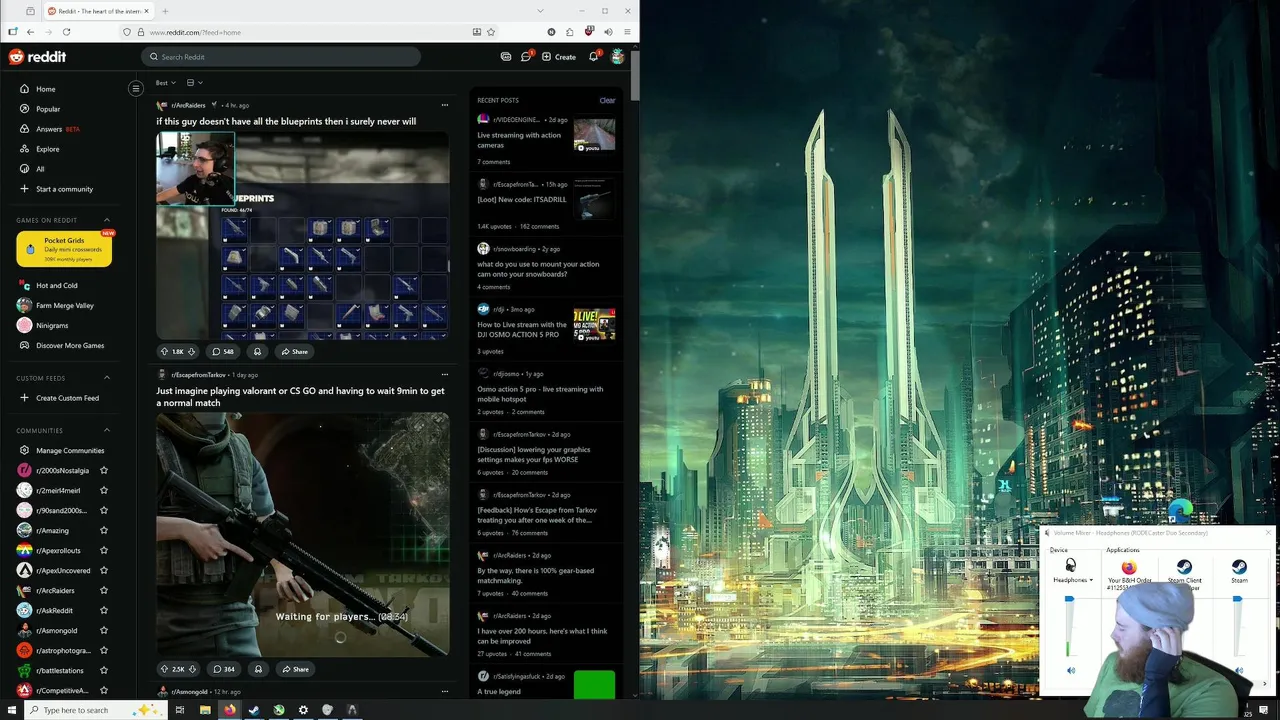Collapse the Games on Reddit section
Image resolution: width=1280 pixels, height=720 pixels.
(107, 220)
